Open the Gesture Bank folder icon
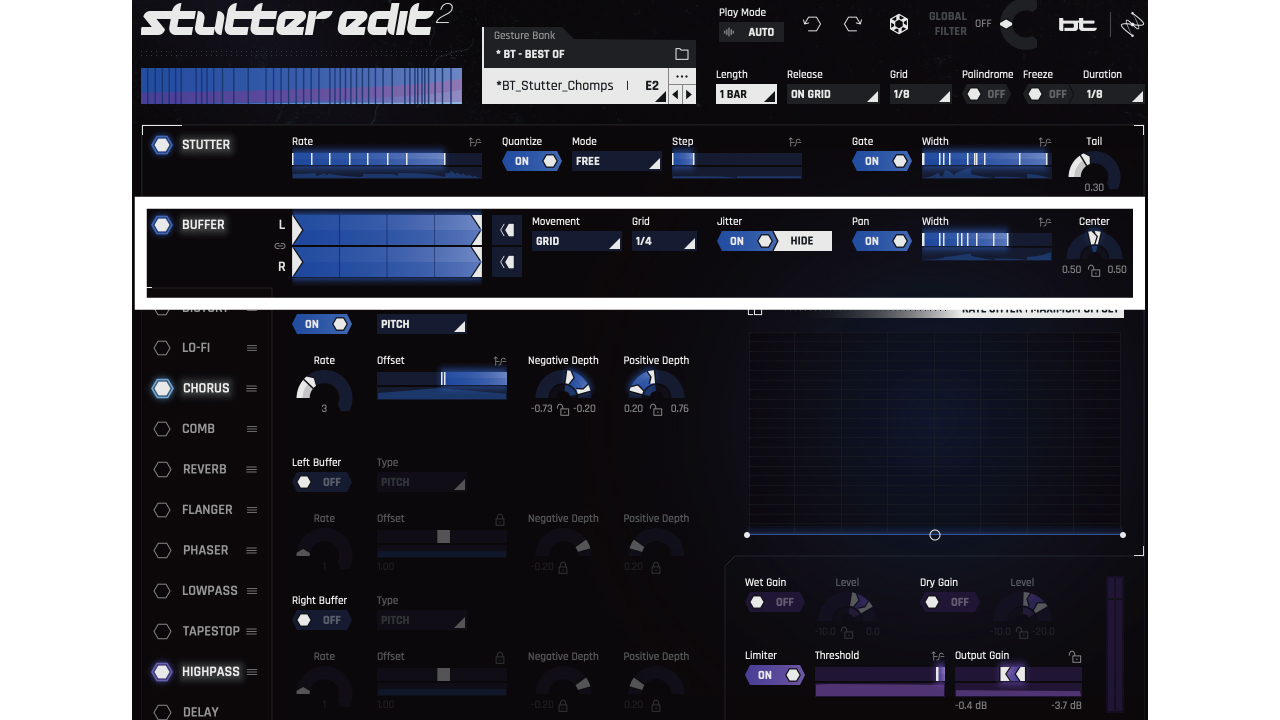The image size is (1280, 720). coord(682,53)
